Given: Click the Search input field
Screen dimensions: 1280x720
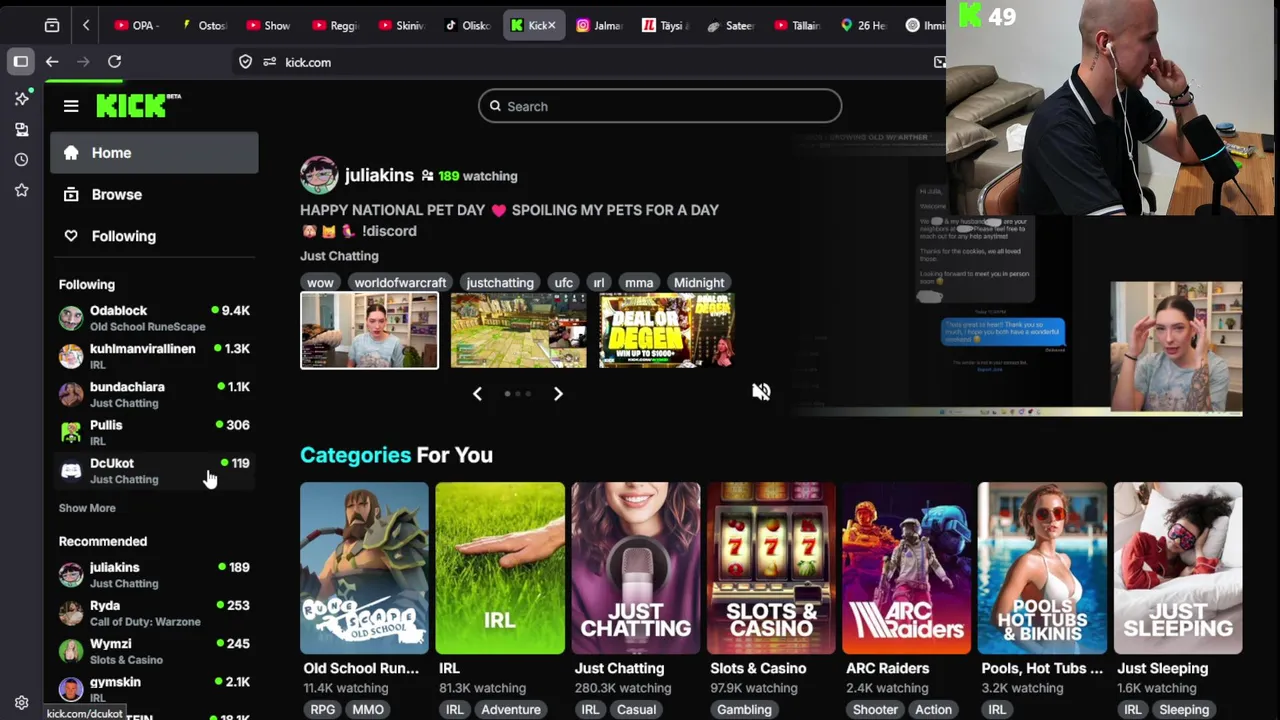Looking at the screenshot, I should [x=660, y=106].
